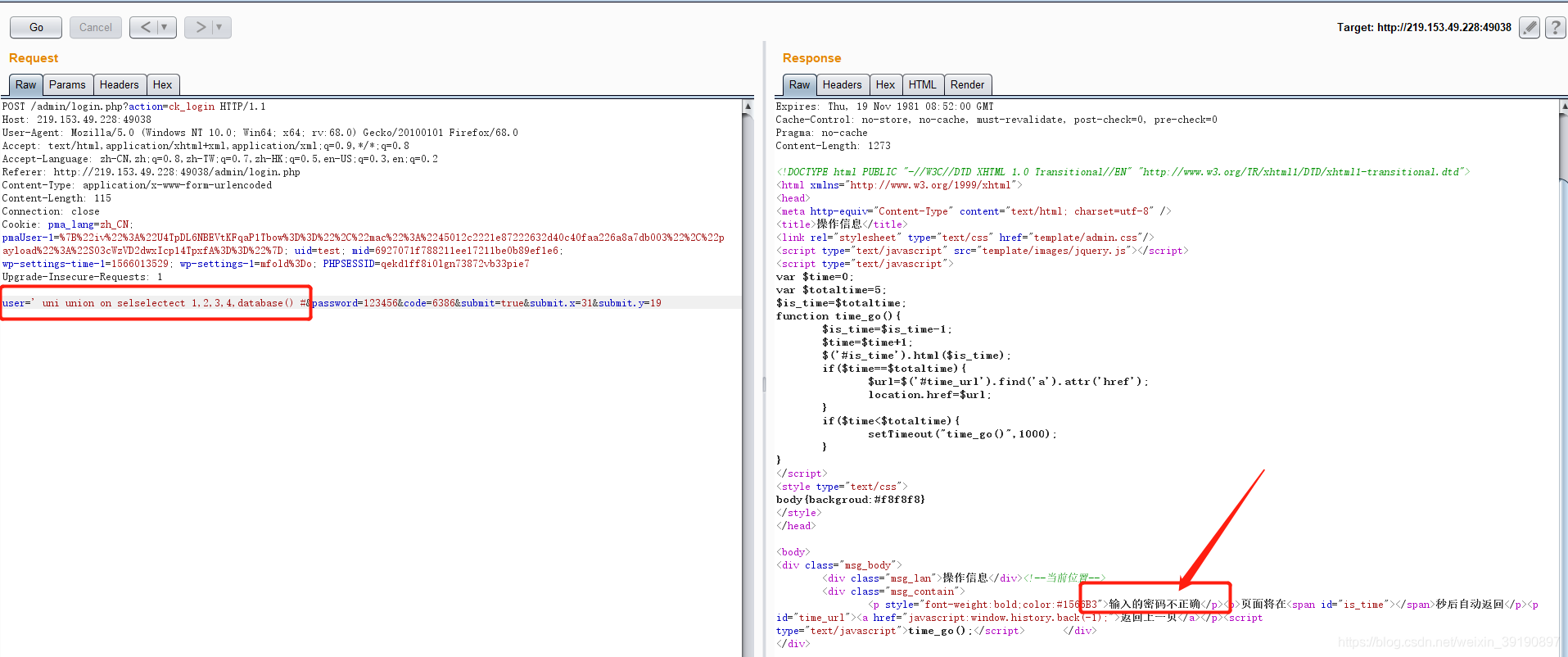
Task: Switch to the Response Headers tab
Action: point(843,84)
